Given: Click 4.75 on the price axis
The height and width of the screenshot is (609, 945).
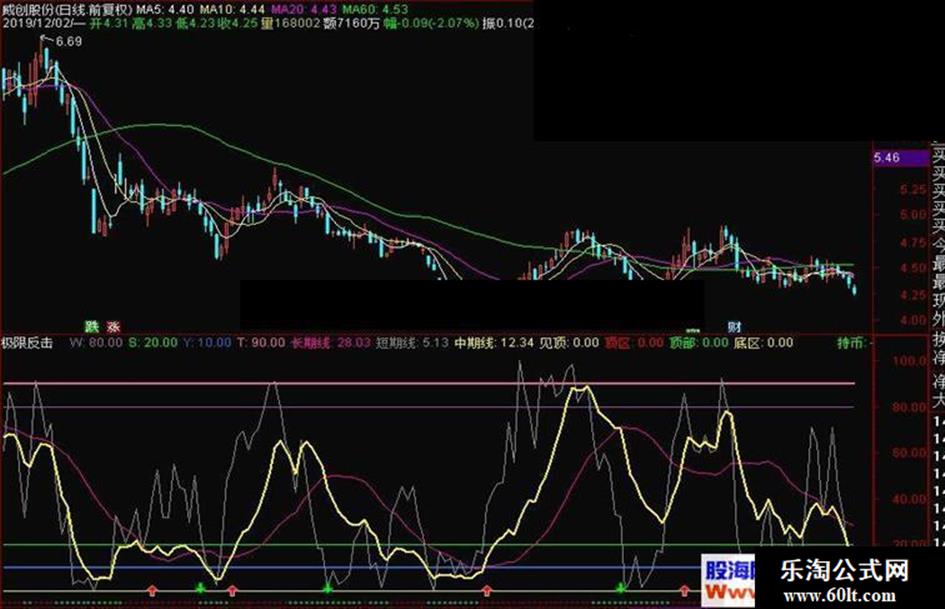Looking at the screenshot, I should point(912,242).
